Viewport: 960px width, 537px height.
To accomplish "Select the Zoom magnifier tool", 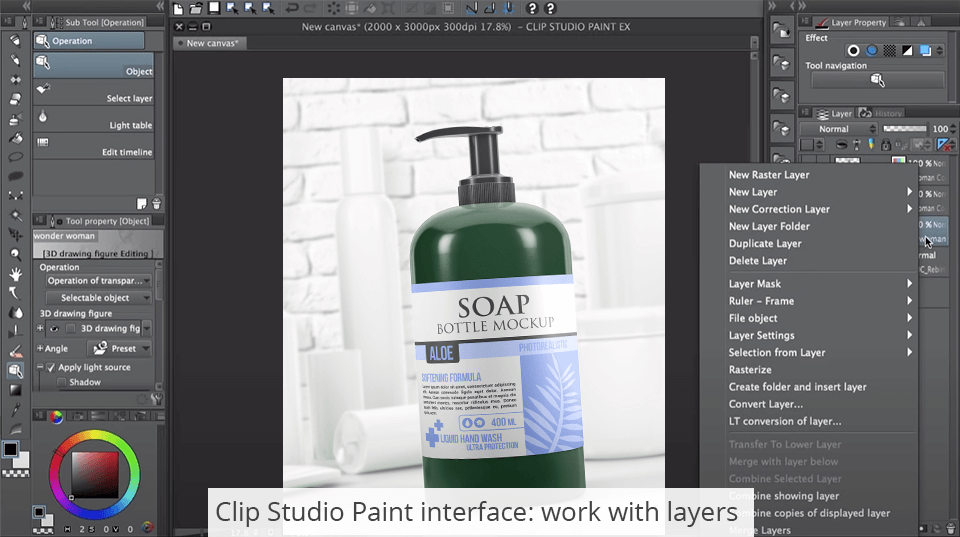I will pyautogui.click(x=15, y=253).
